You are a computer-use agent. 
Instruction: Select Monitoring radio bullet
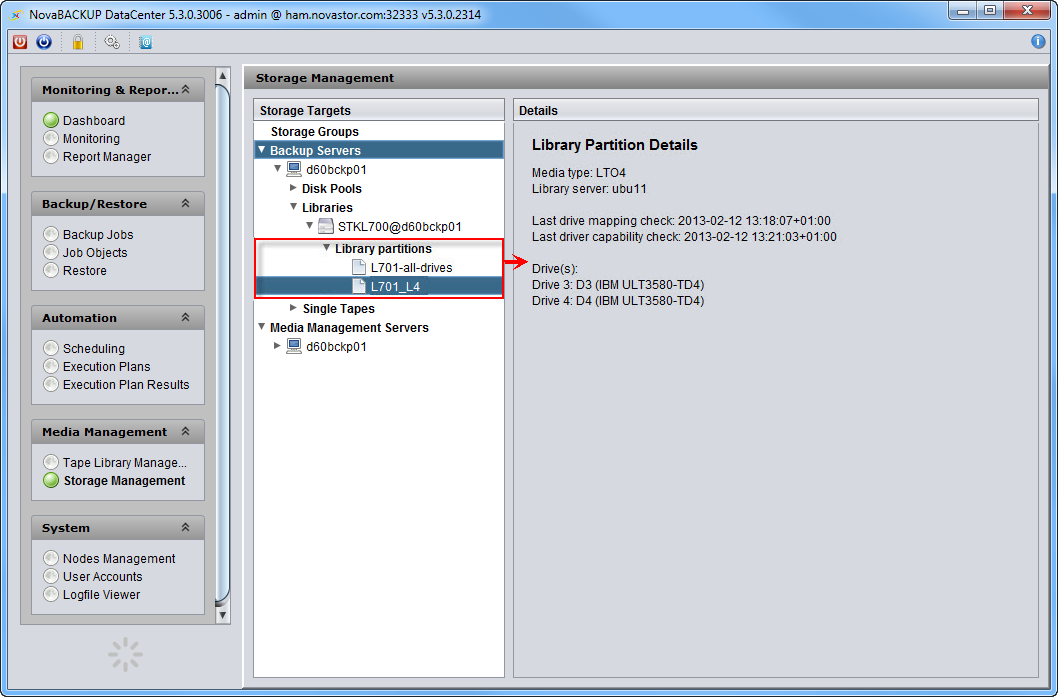(51, 138)
